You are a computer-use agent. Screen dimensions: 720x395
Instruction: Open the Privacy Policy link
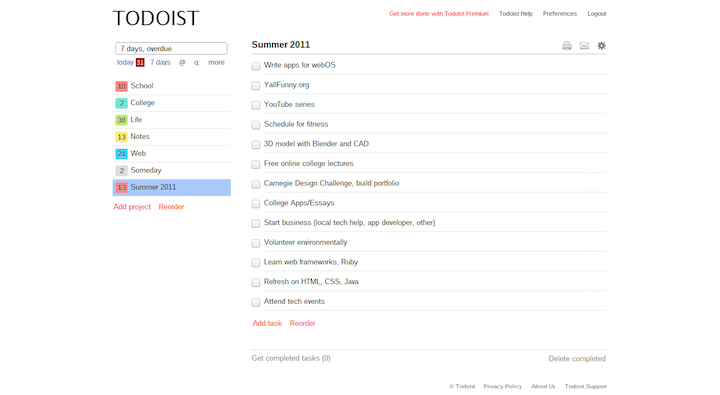point(503,386)
